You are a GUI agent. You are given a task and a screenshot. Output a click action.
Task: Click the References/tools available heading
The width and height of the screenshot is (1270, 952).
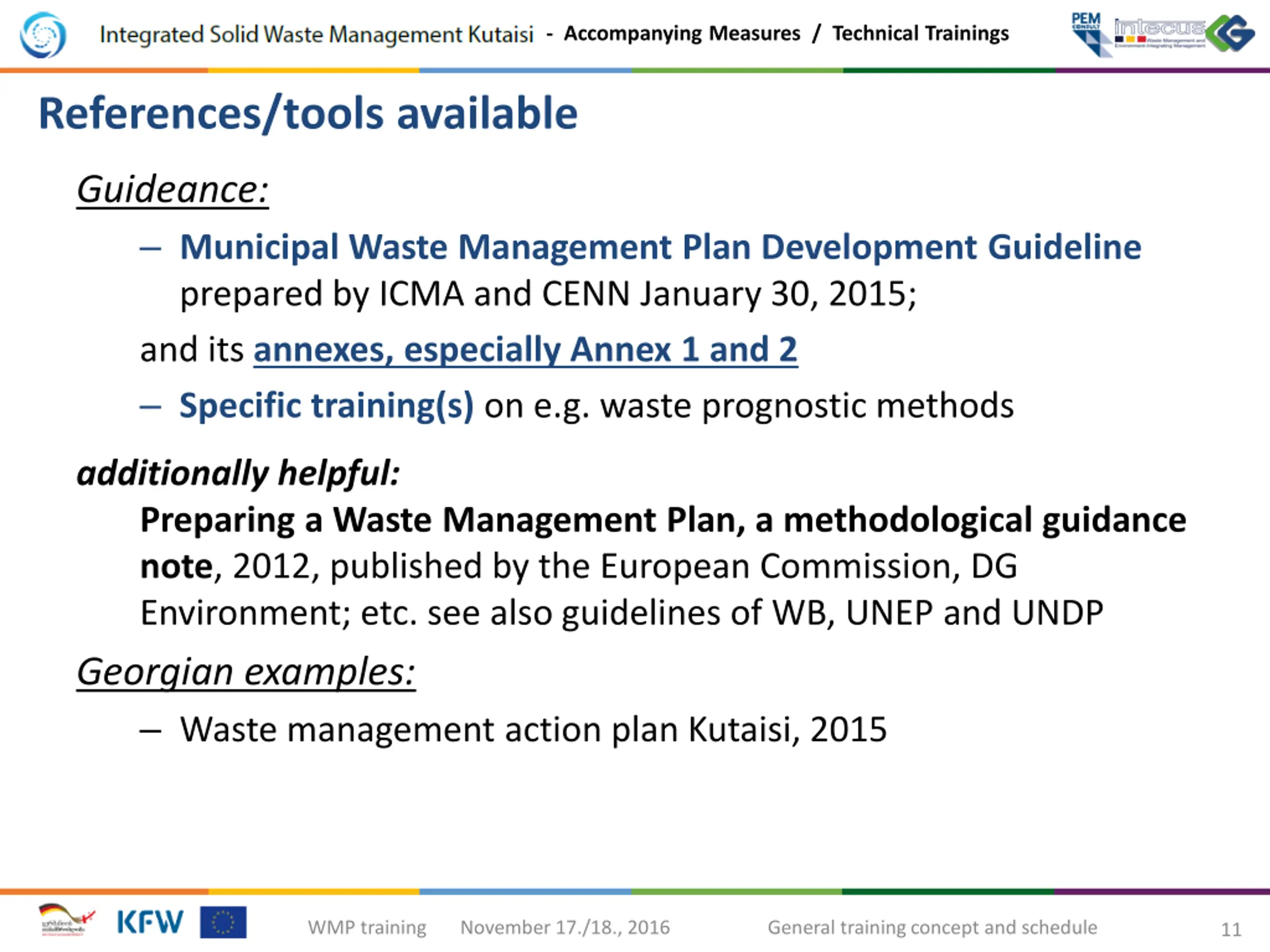[308, 114]
